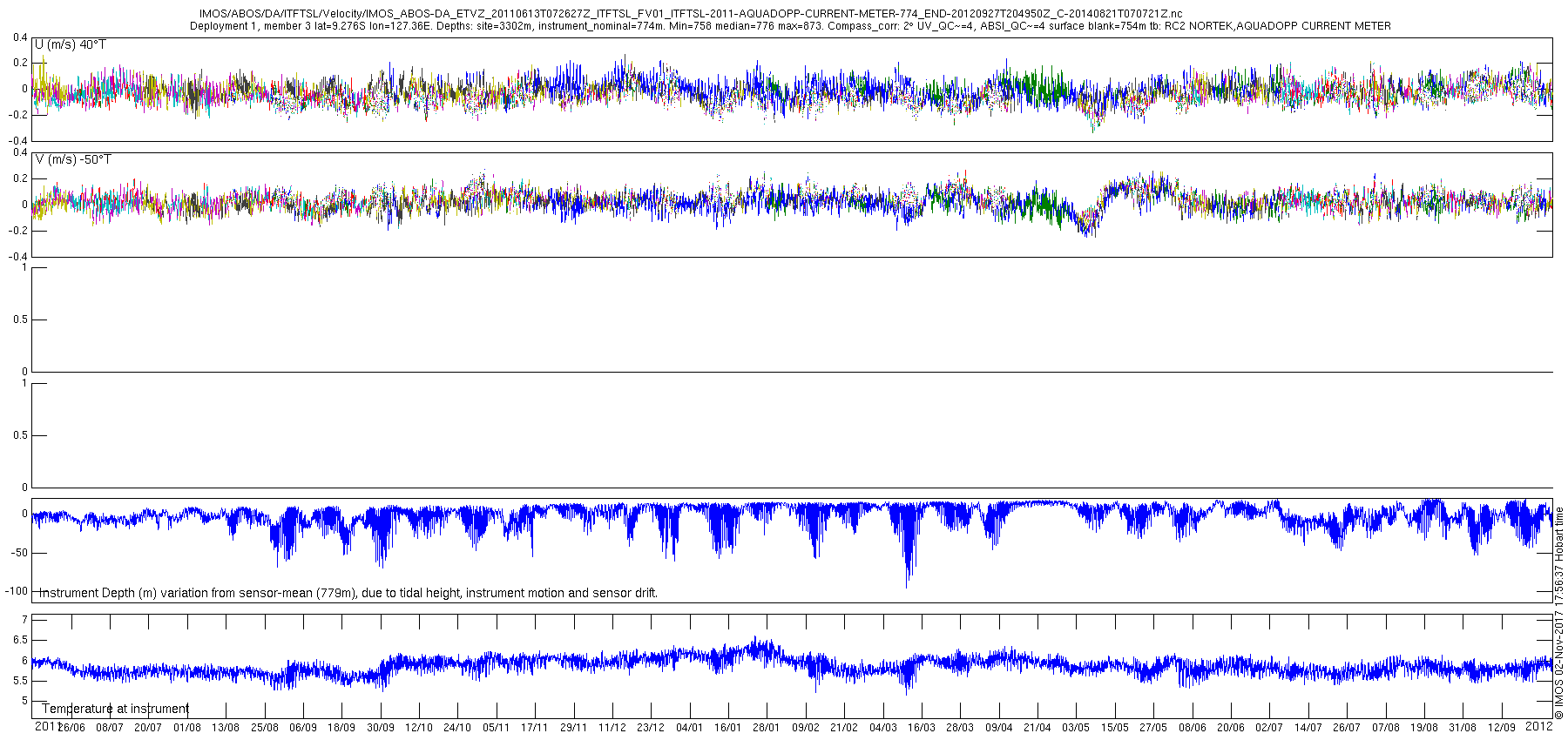
Task: Select the 09/04 date tick label
Action: 998,728
